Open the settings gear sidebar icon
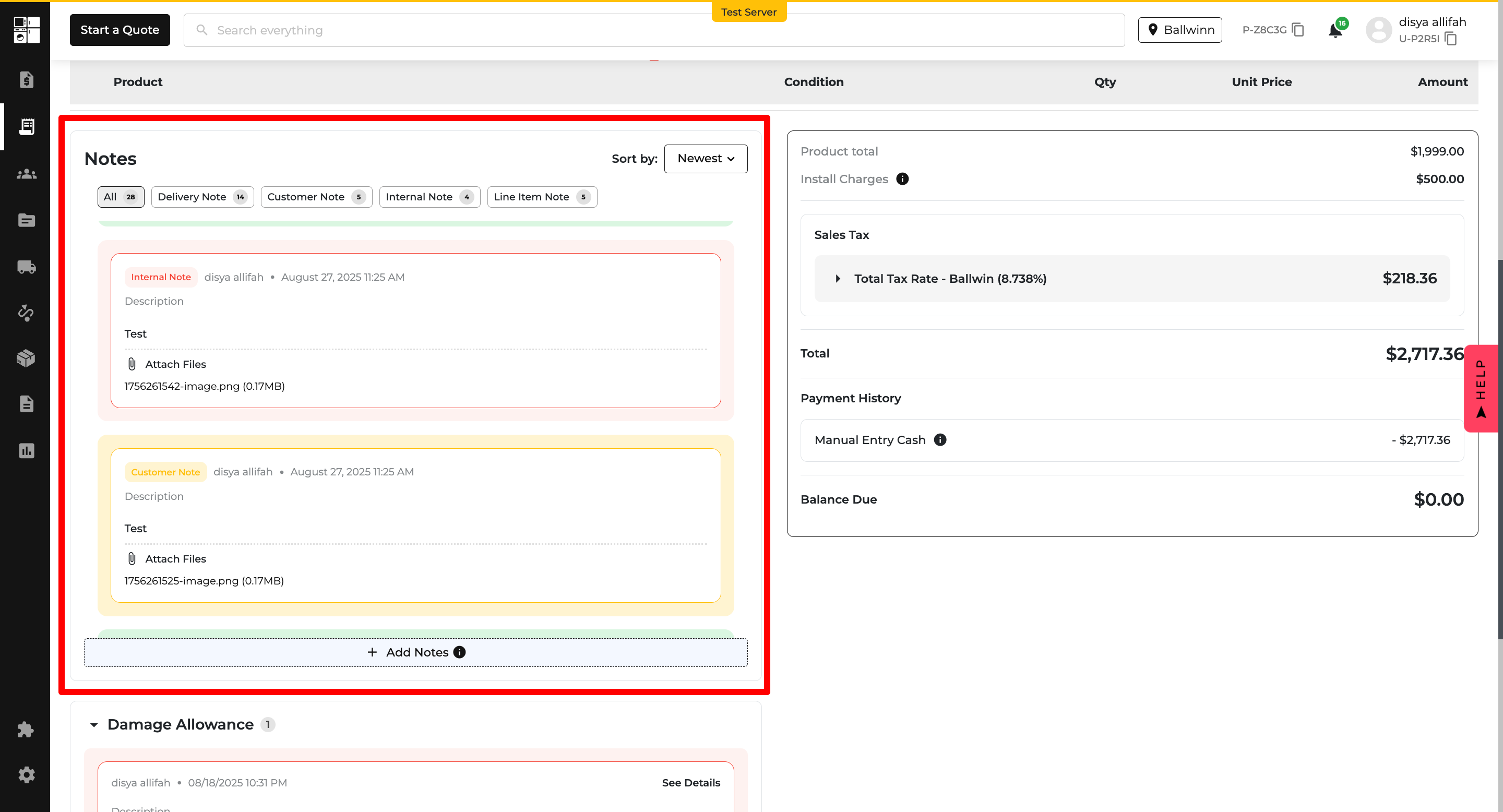 pyautogui.click(x=26, y=774)
